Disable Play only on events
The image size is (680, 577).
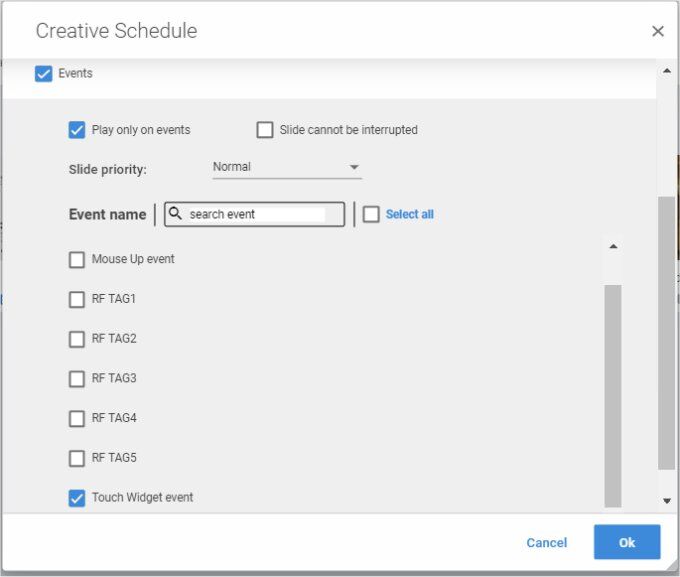point(77,130)
